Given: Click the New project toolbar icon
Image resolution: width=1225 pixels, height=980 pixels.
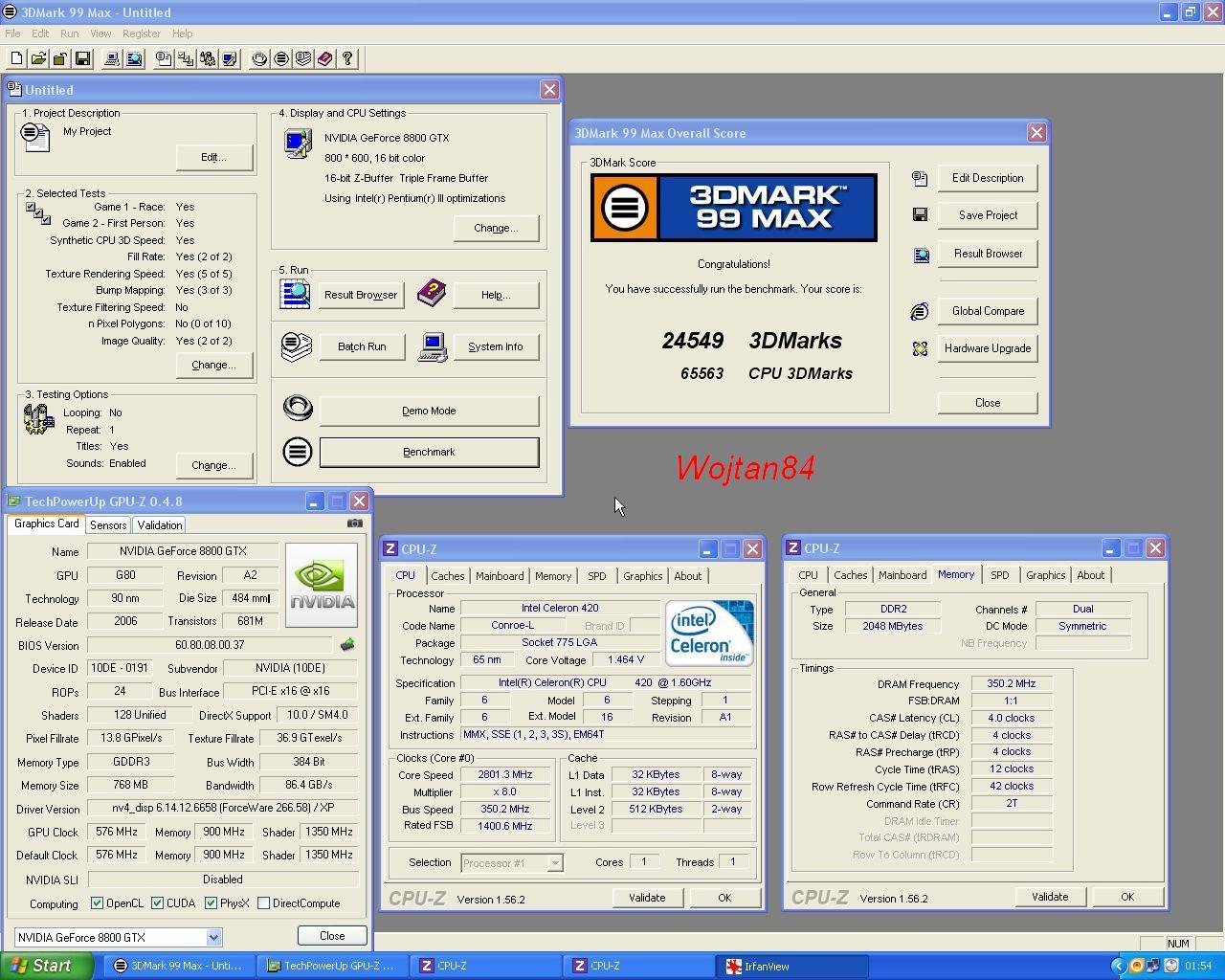Looking at the screenshot, I should (x=16, y=59).
